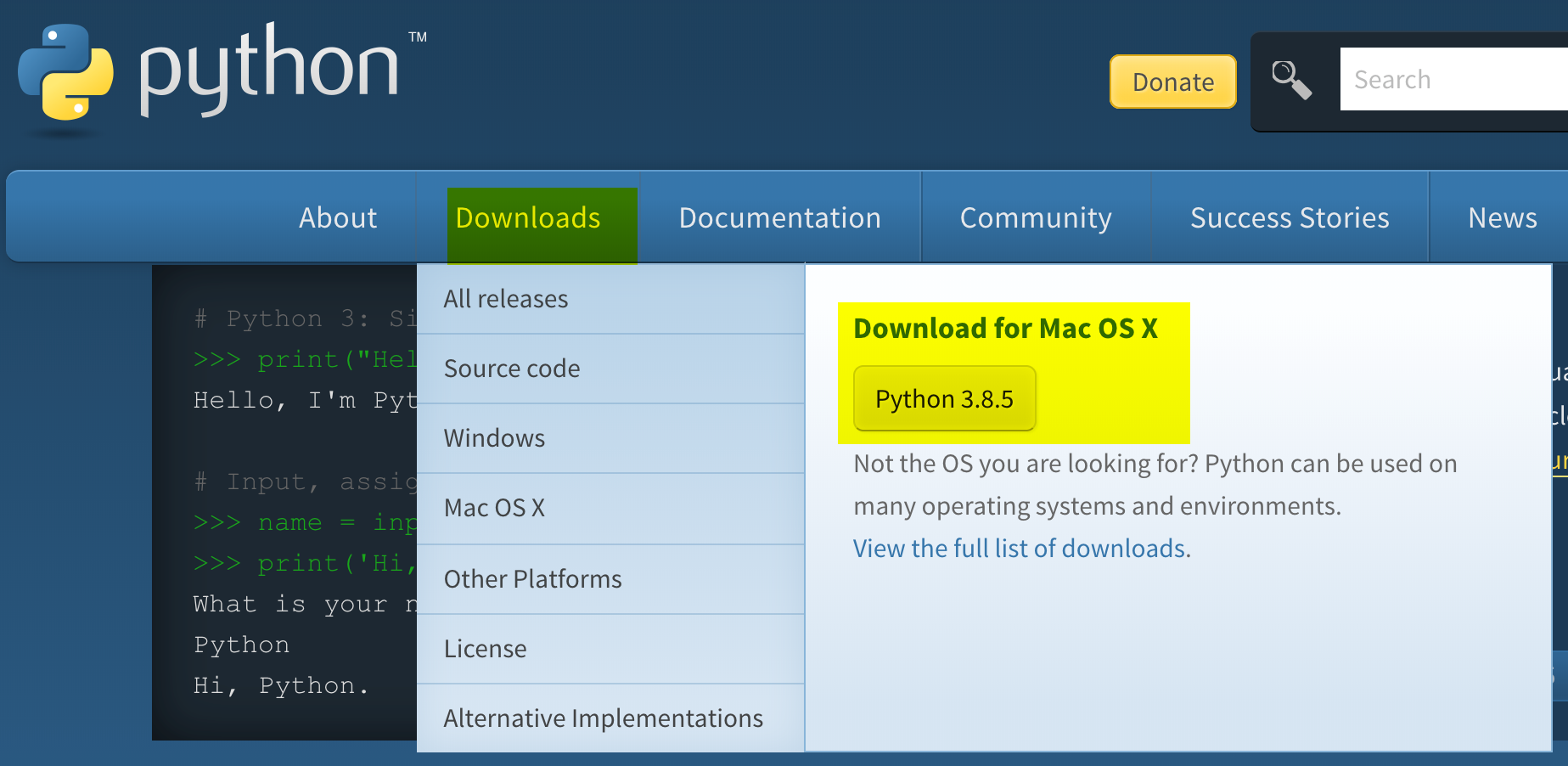Open the All releases page
This screenshot has height=766, width=1568.
[505, 298]
